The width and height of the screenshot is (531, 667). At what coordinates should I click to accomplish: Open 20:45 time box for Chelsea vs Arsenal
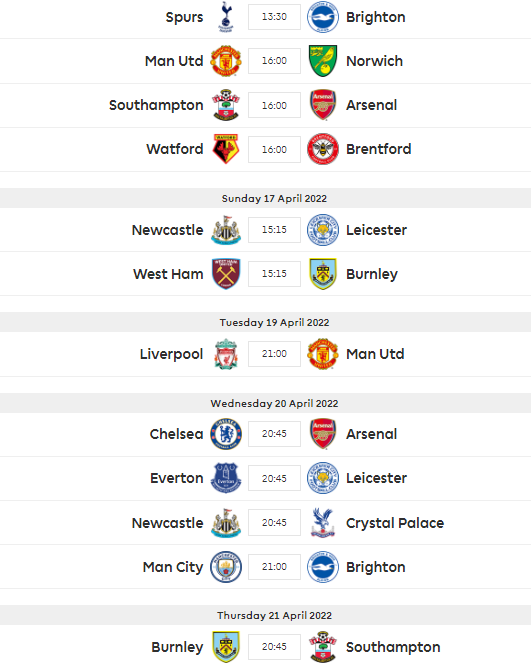(x=274, y=434)
